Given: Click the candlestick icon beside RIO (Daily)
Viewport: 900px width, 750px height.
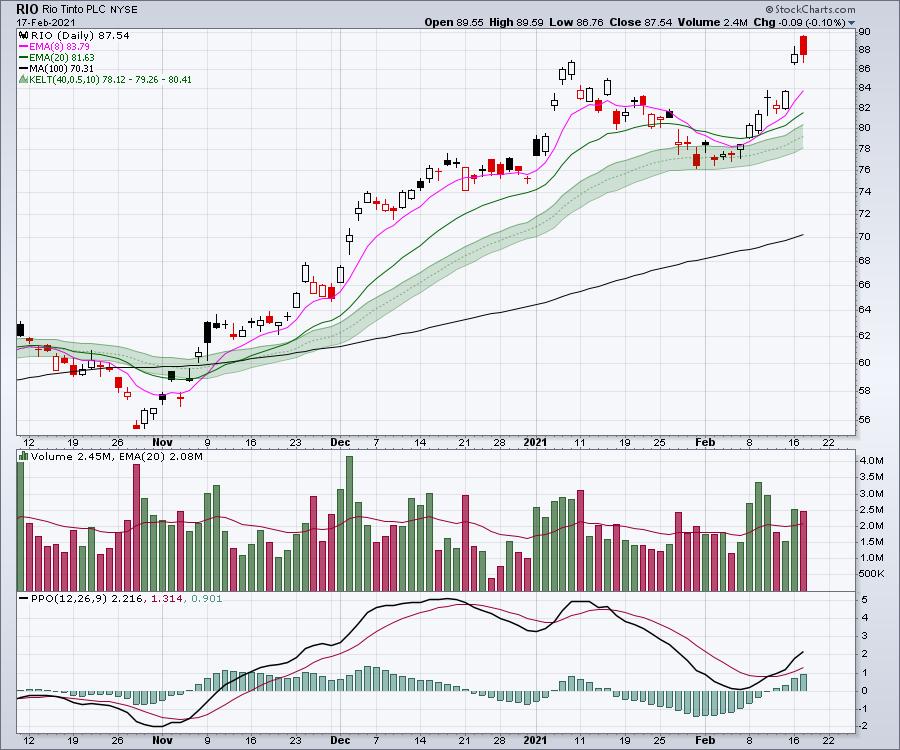Looking at the screenshot, I should pos(22,34).
